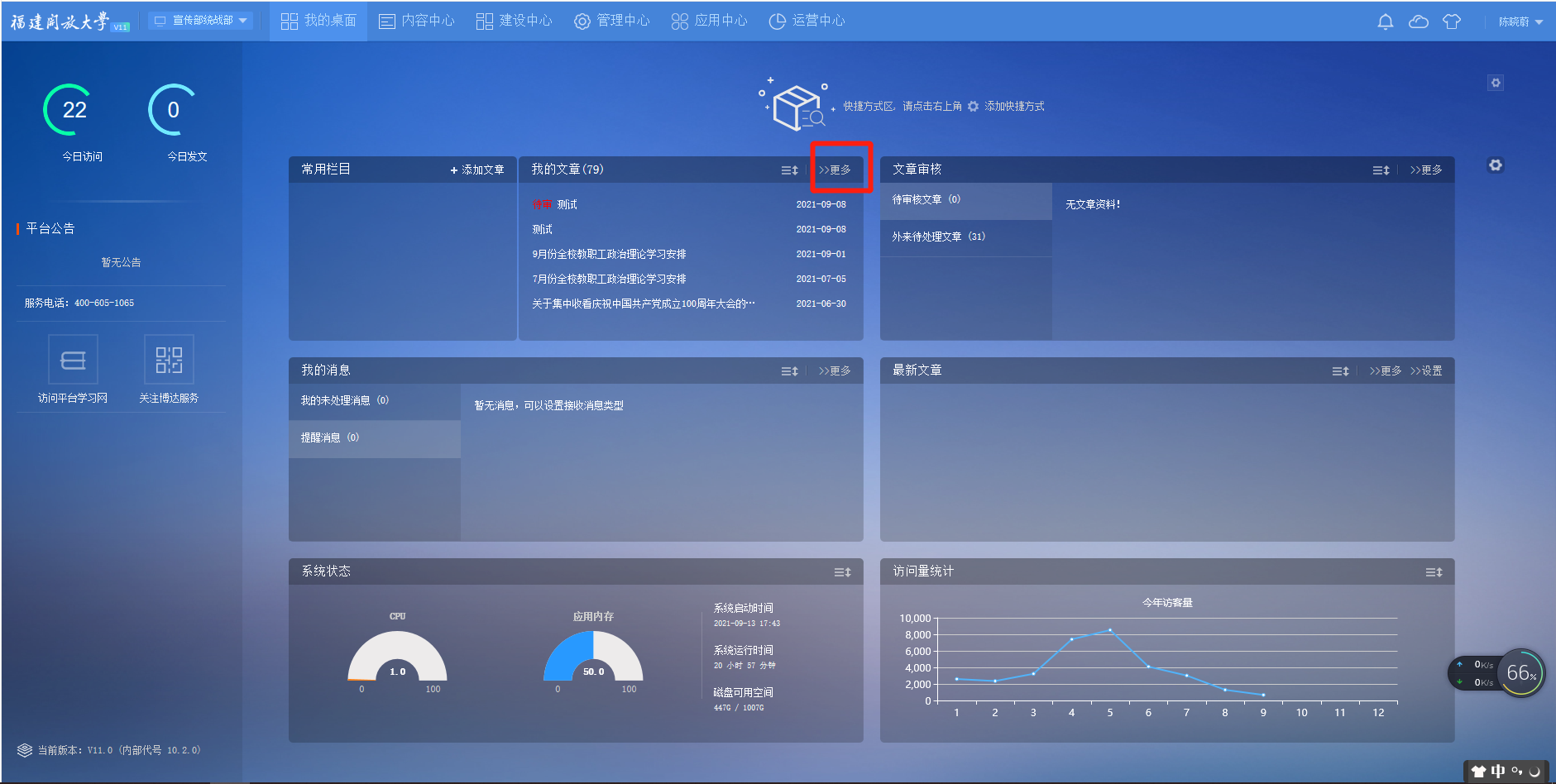Switch to the 内容中心 tab
Screen dimensions: 1556x784
(417, 21)
